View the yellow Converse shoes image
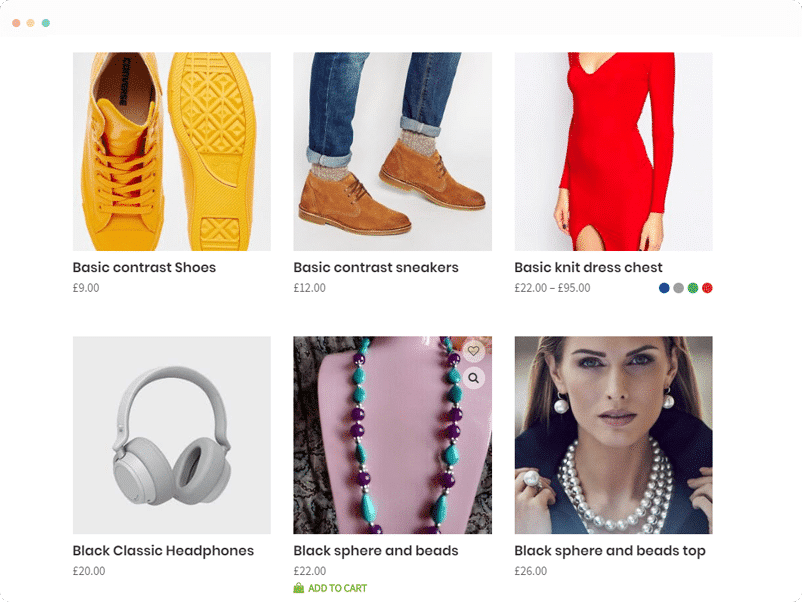The width and height of the screenshot is (802, 602). (172, 151)
